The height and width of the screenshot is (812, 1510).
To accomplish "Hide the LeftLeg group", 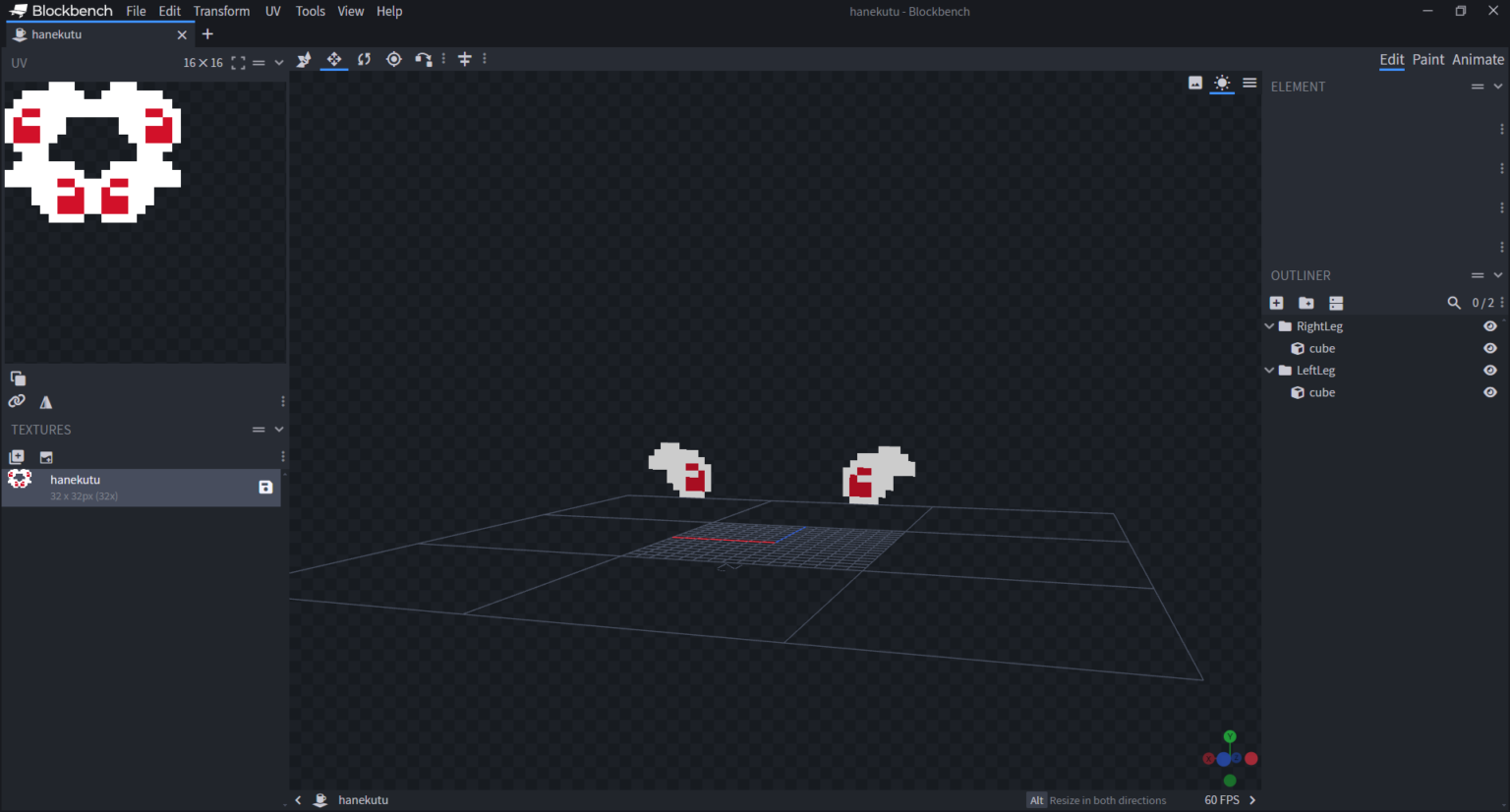I will pyautogui.click(x=1489, y=370).
